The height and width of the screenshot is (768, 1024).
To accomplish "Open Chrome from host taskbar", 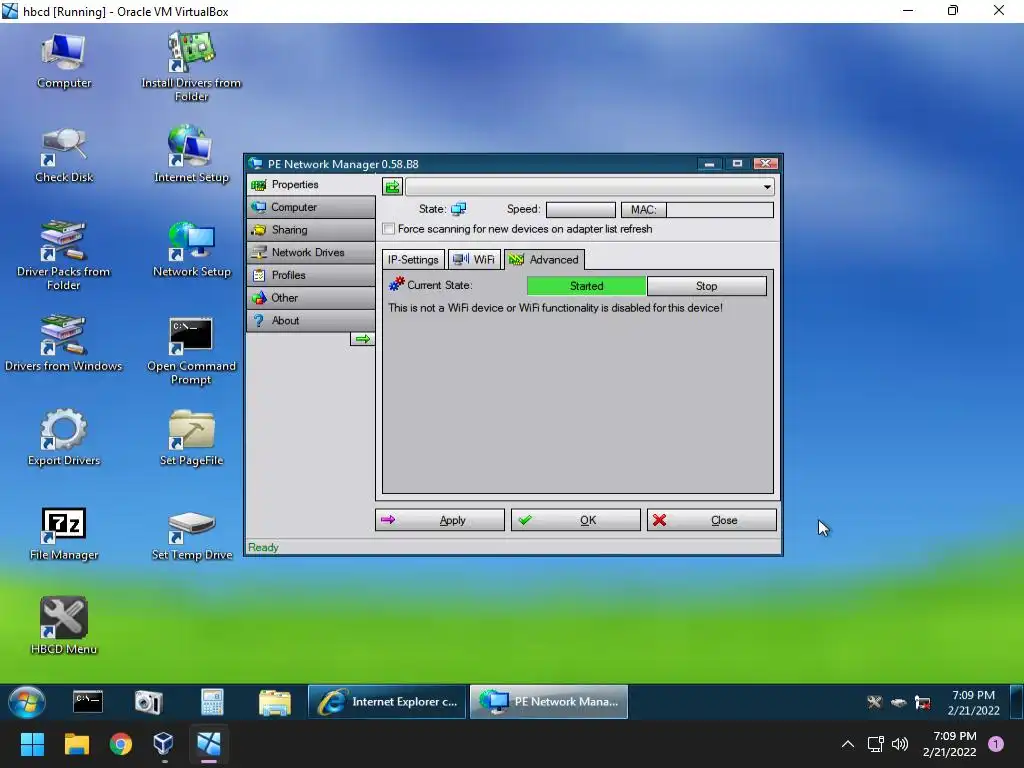I will (120, 744).
